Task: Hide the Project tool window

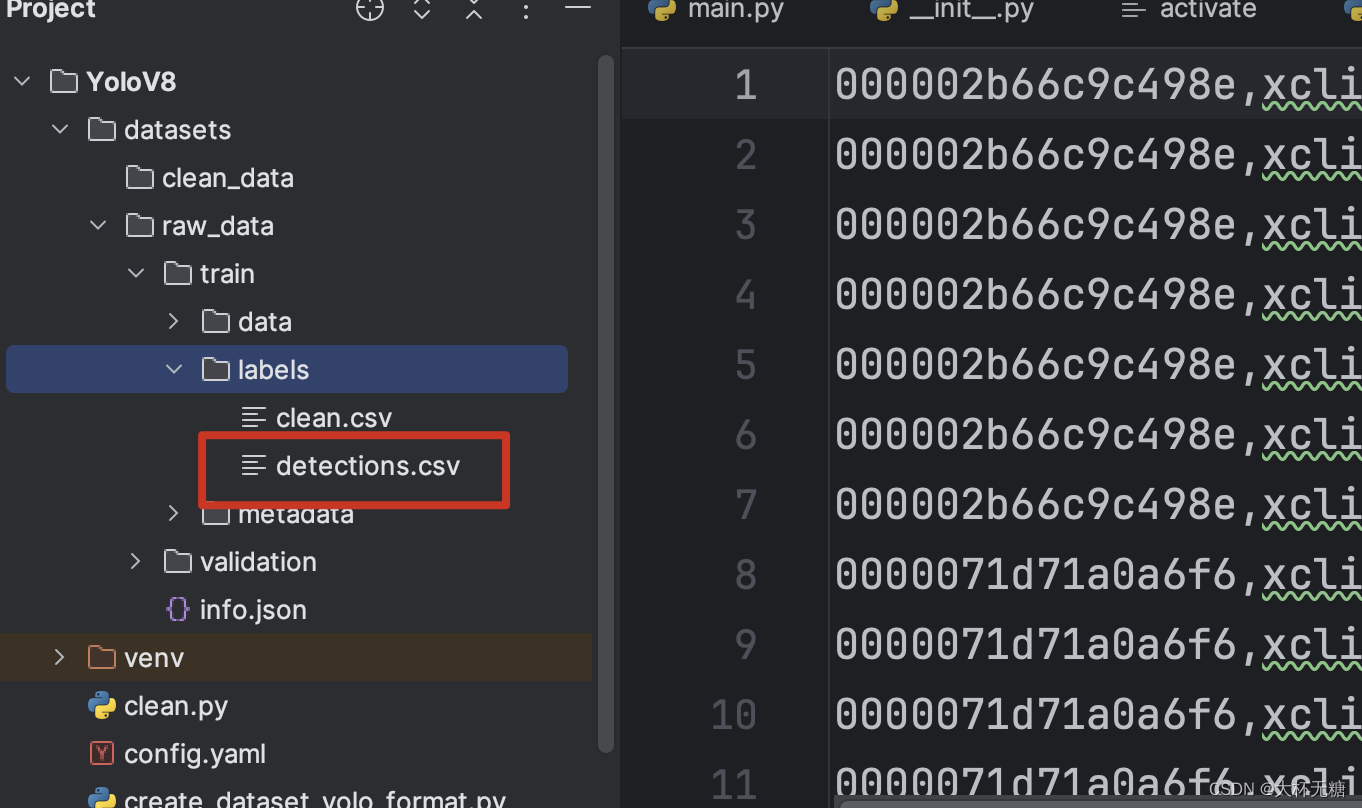Action: click(x=578, y=8)
